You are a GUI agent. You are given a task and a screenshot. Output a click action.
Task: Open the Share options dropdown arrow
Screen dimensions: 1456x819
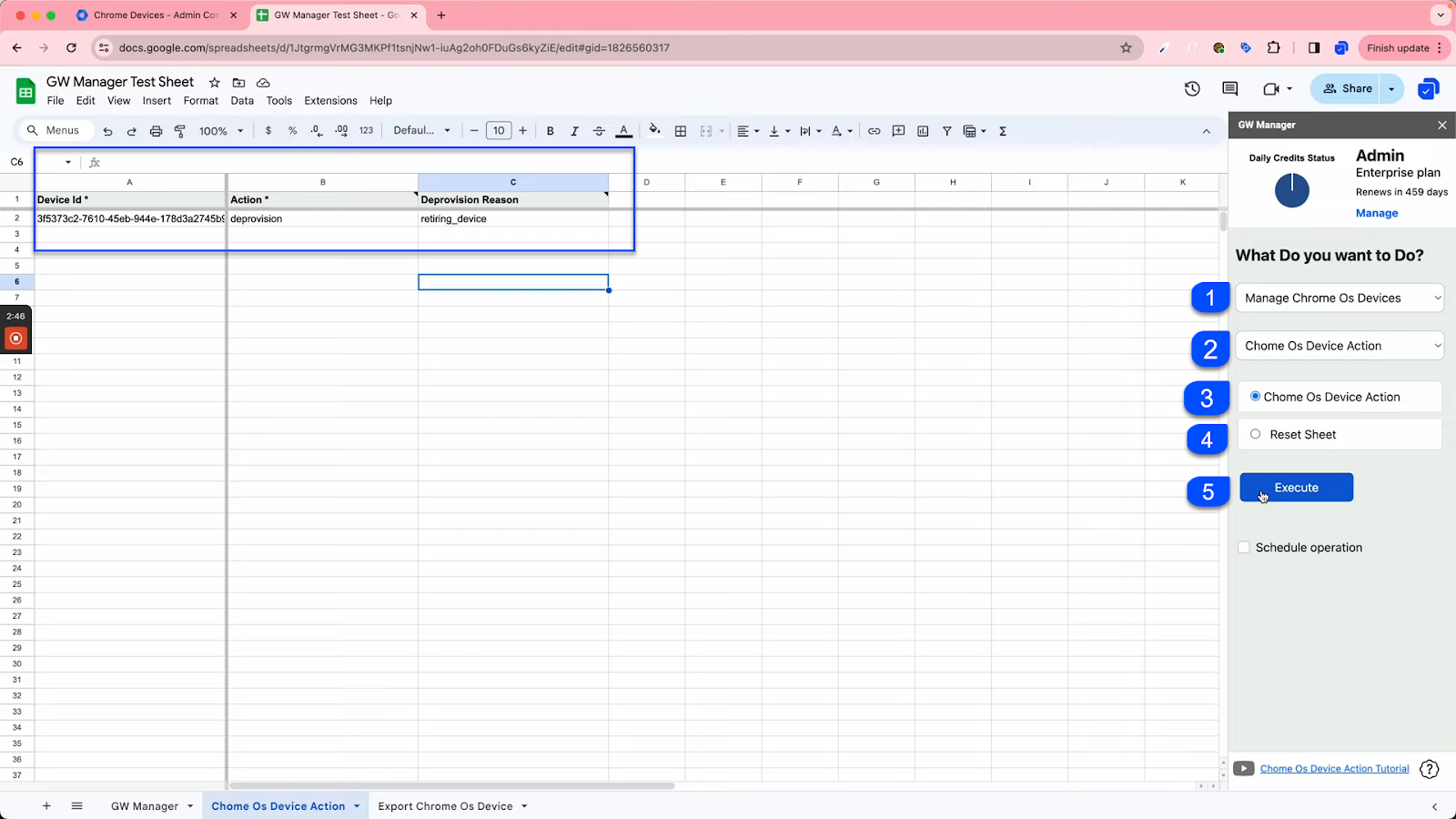pos(1391,88)
